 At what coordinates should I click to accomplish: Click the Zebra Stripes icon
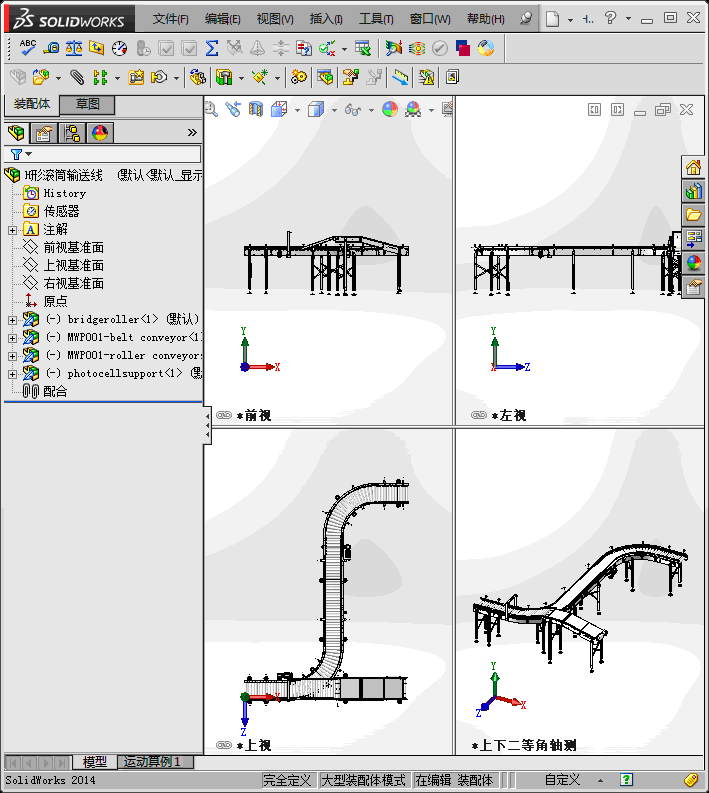point(417,48)
